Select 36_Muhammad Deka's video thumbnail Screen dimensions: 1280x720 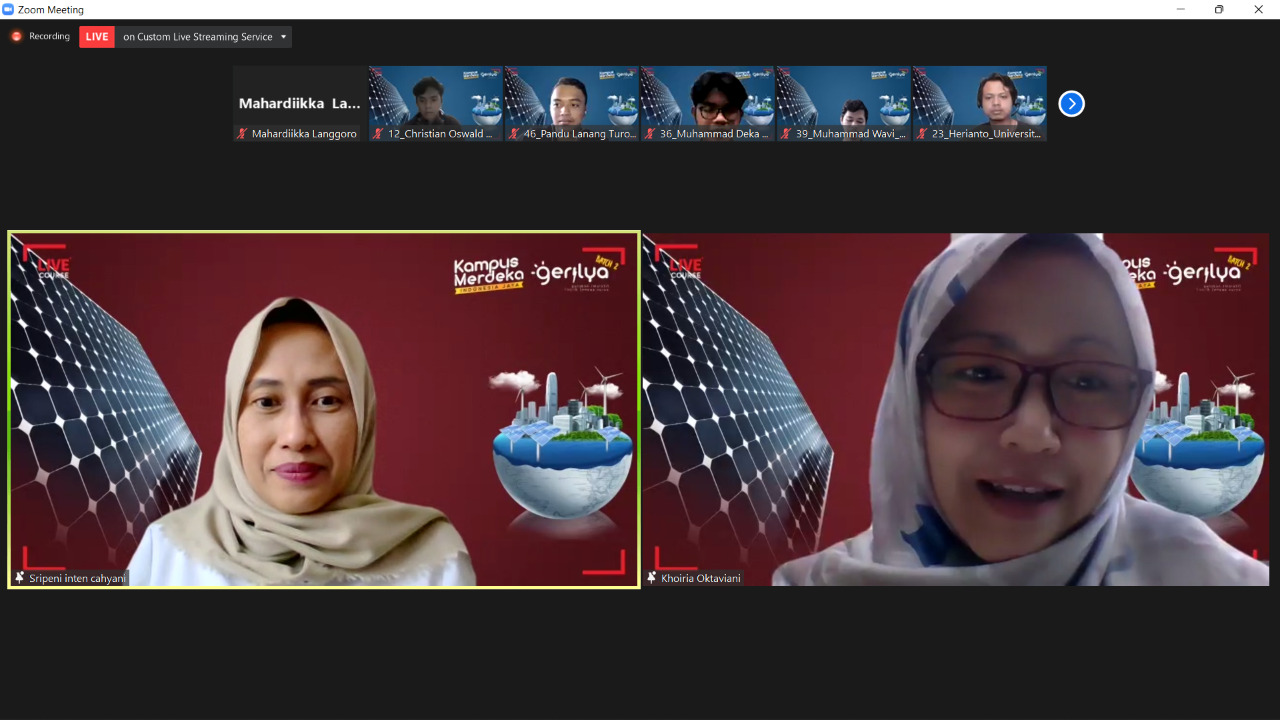pos(707,97)
